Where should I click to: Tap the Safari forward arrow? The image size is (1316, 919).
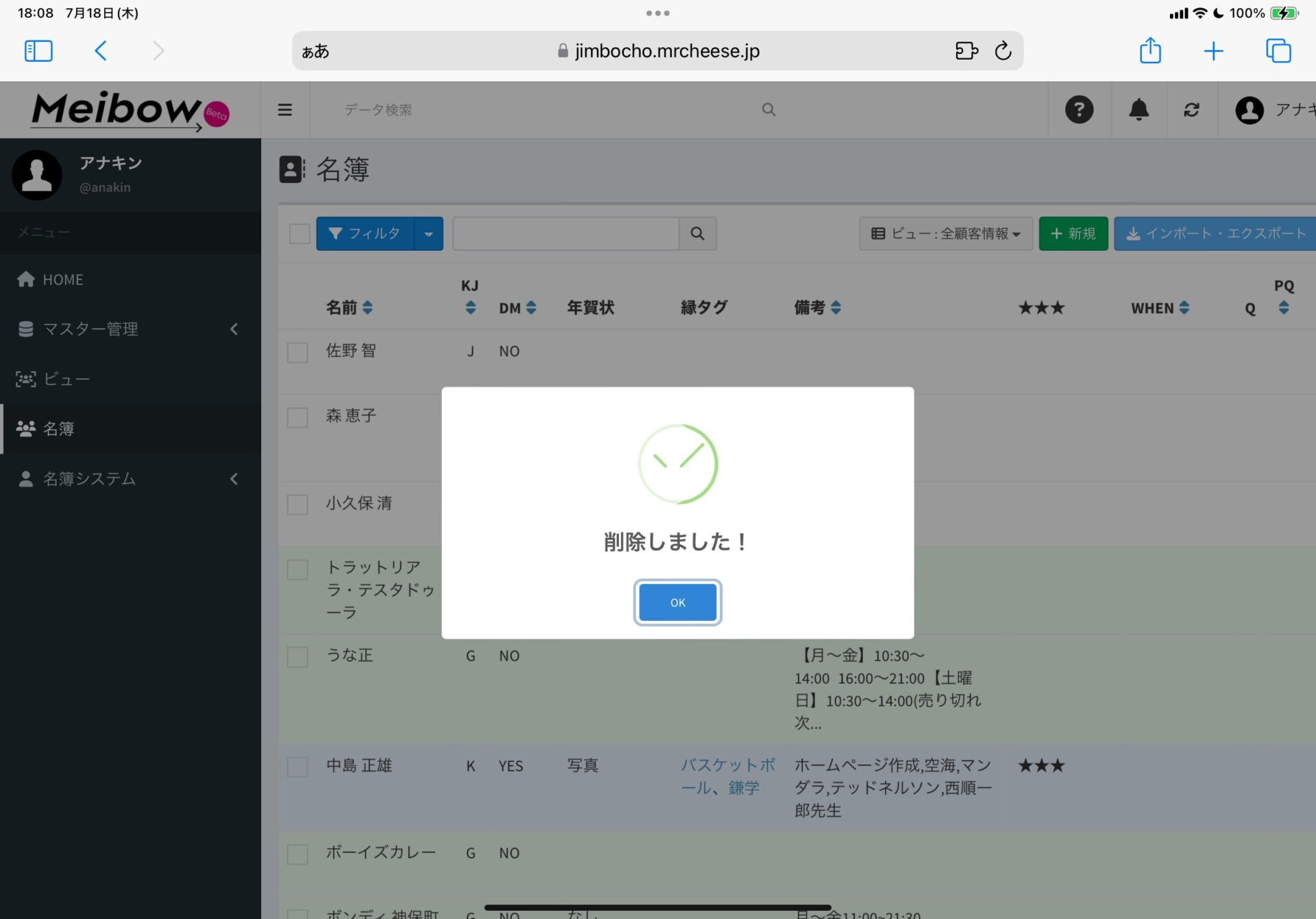[x=158, y=51]
